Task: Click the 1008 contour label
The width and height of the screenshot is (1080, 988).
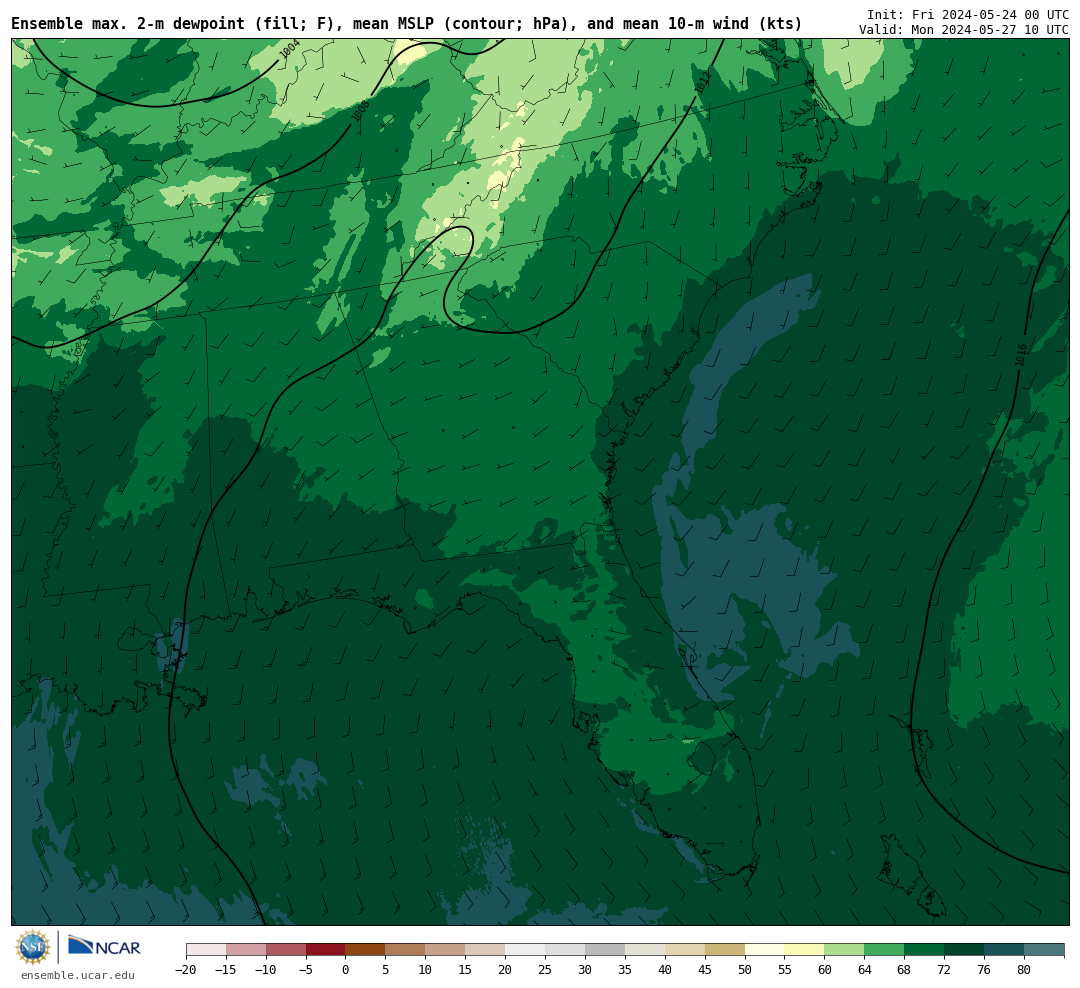Action: [x=361, y=111]
